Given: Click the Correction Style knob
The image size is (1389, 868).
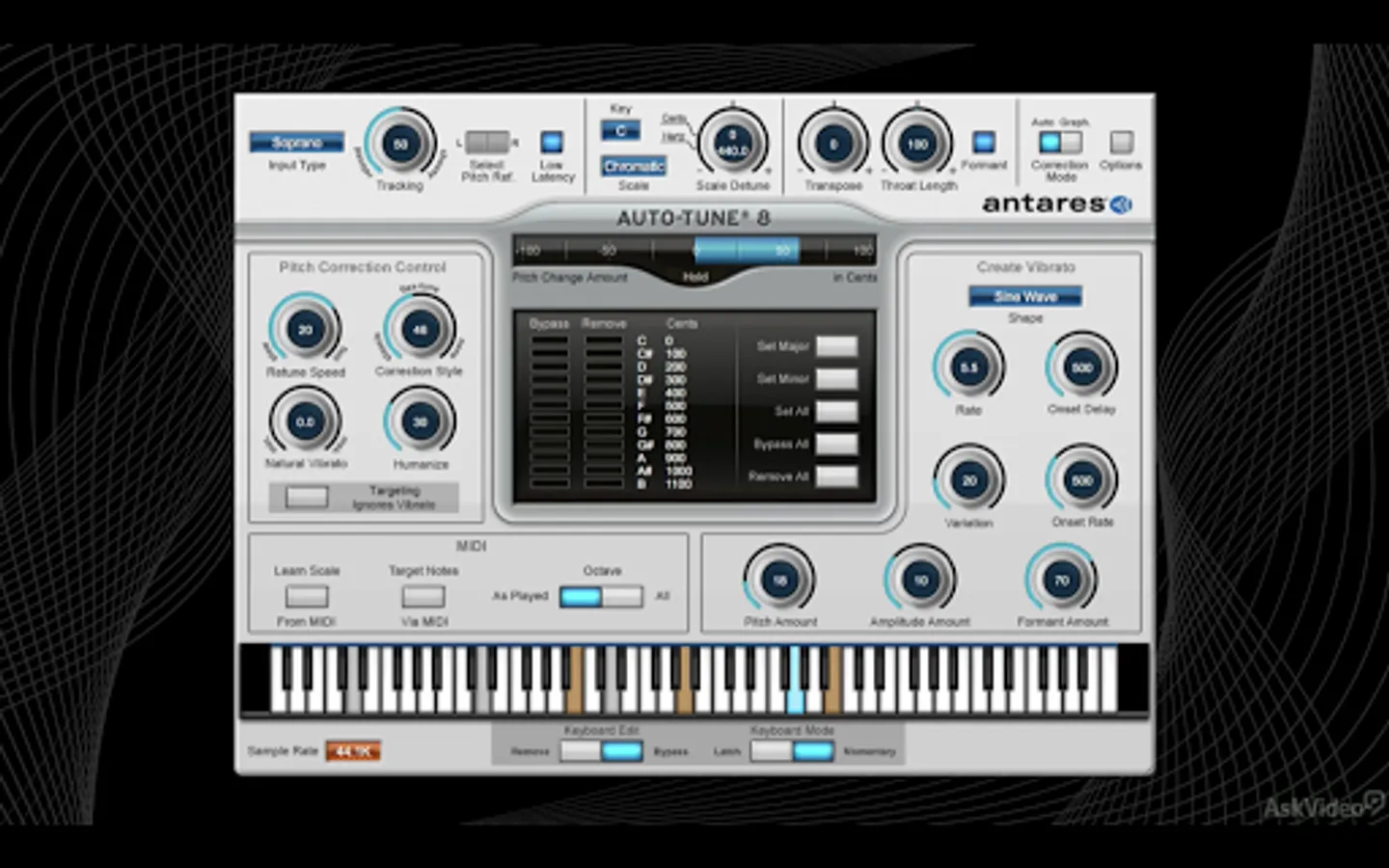Looking at the screenshot, I should (420, 330).
